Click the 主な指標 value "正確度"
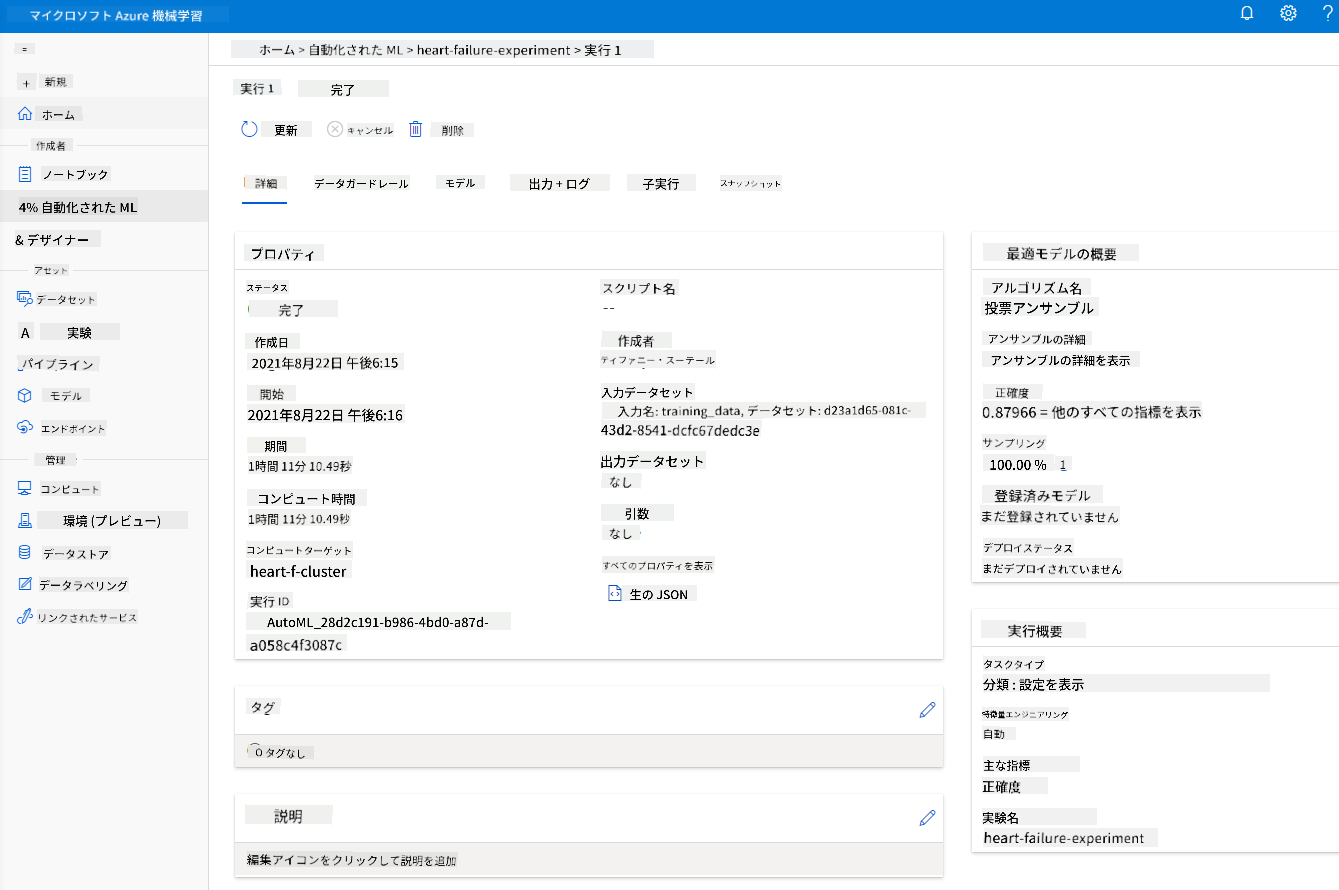The height and width of the screenshot is (890, 1339). pyautogui.click(x=1002, y=786)
